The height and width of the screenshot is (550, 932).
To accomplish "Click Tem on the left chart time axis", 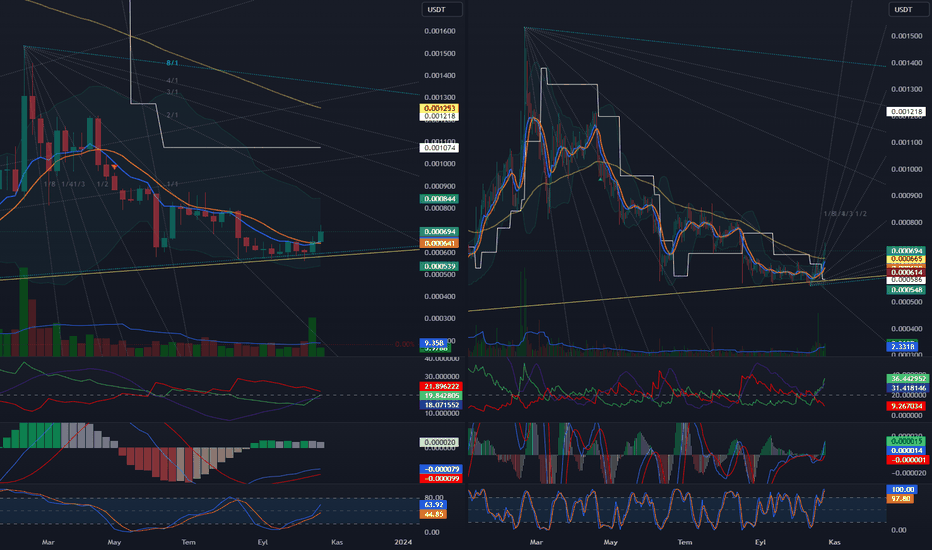I will tap(188, 542).
